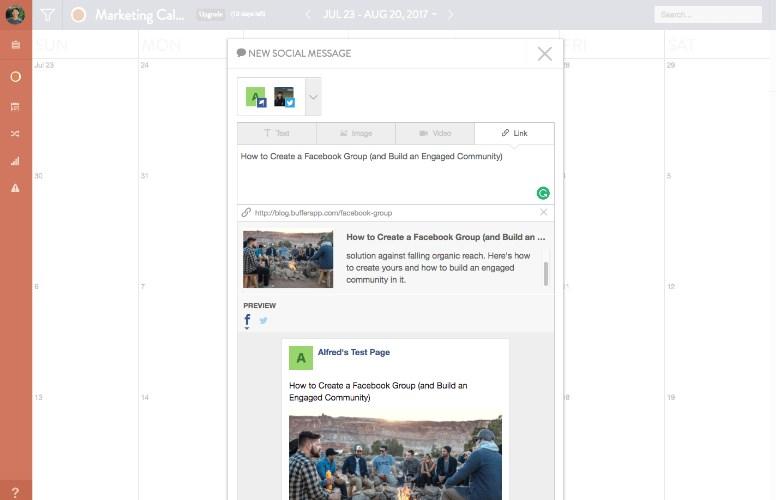Click the Upgrade button
776x500 pixels.
pos(210,14)
